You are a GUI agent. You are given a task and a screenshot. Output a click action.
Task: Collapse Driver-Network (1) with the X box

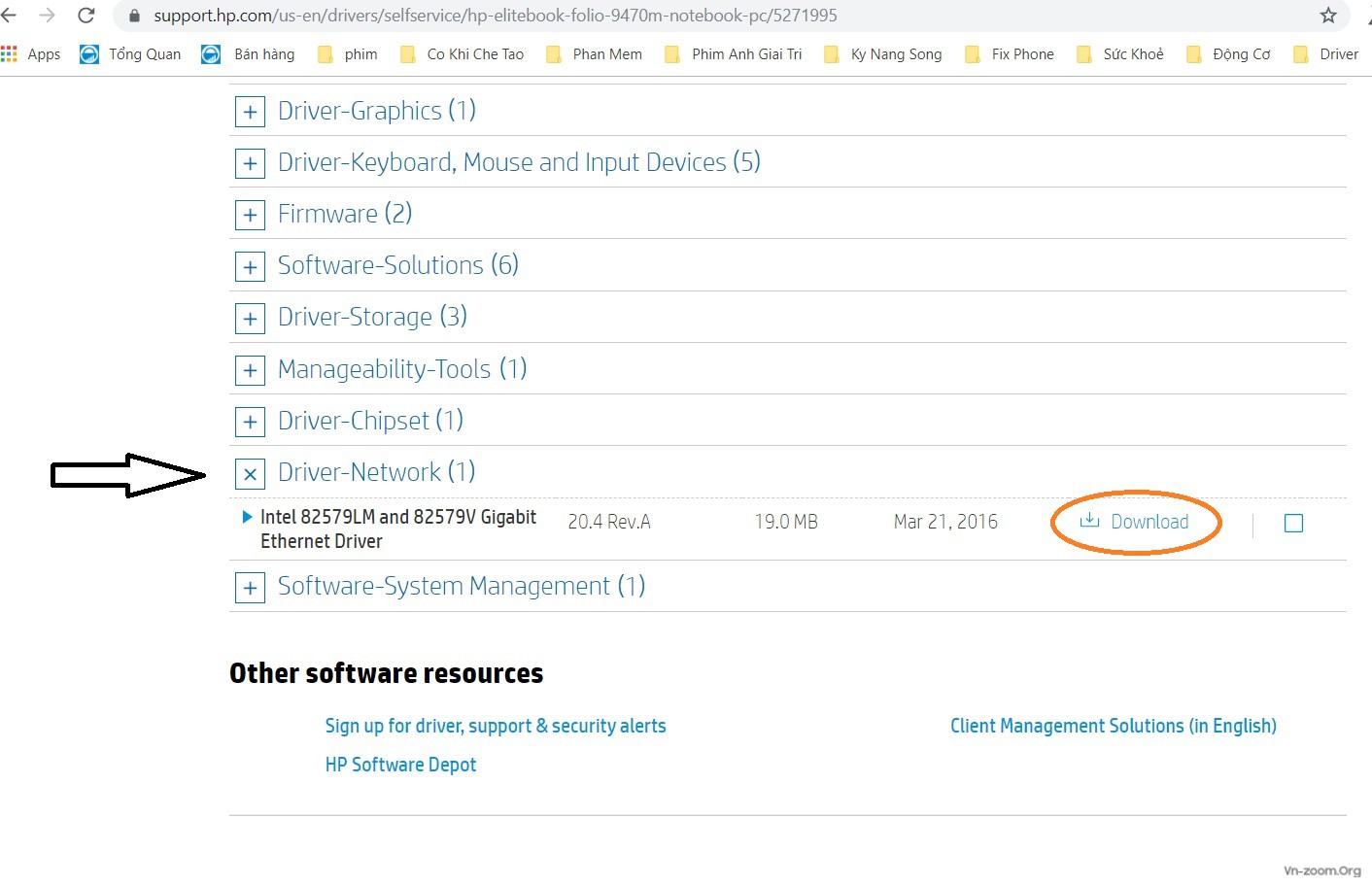click(250, 473)
